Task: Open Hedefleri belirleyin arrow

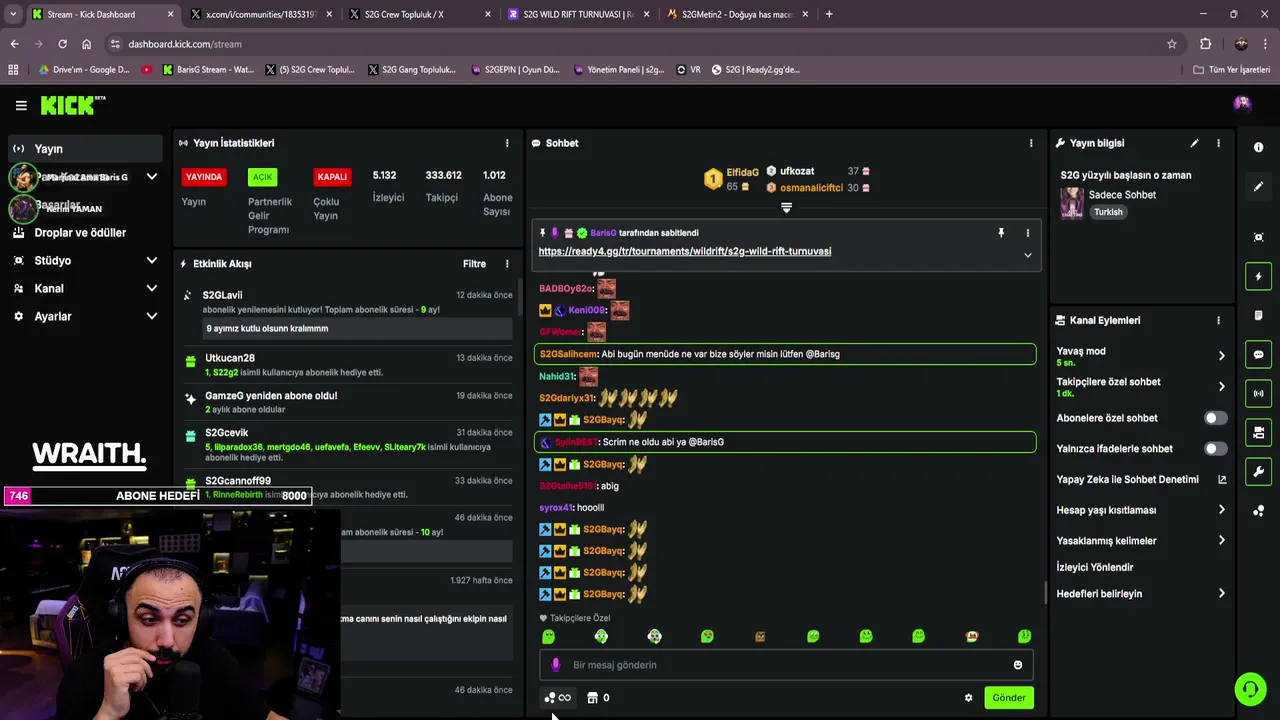Action: (1221, 594)
